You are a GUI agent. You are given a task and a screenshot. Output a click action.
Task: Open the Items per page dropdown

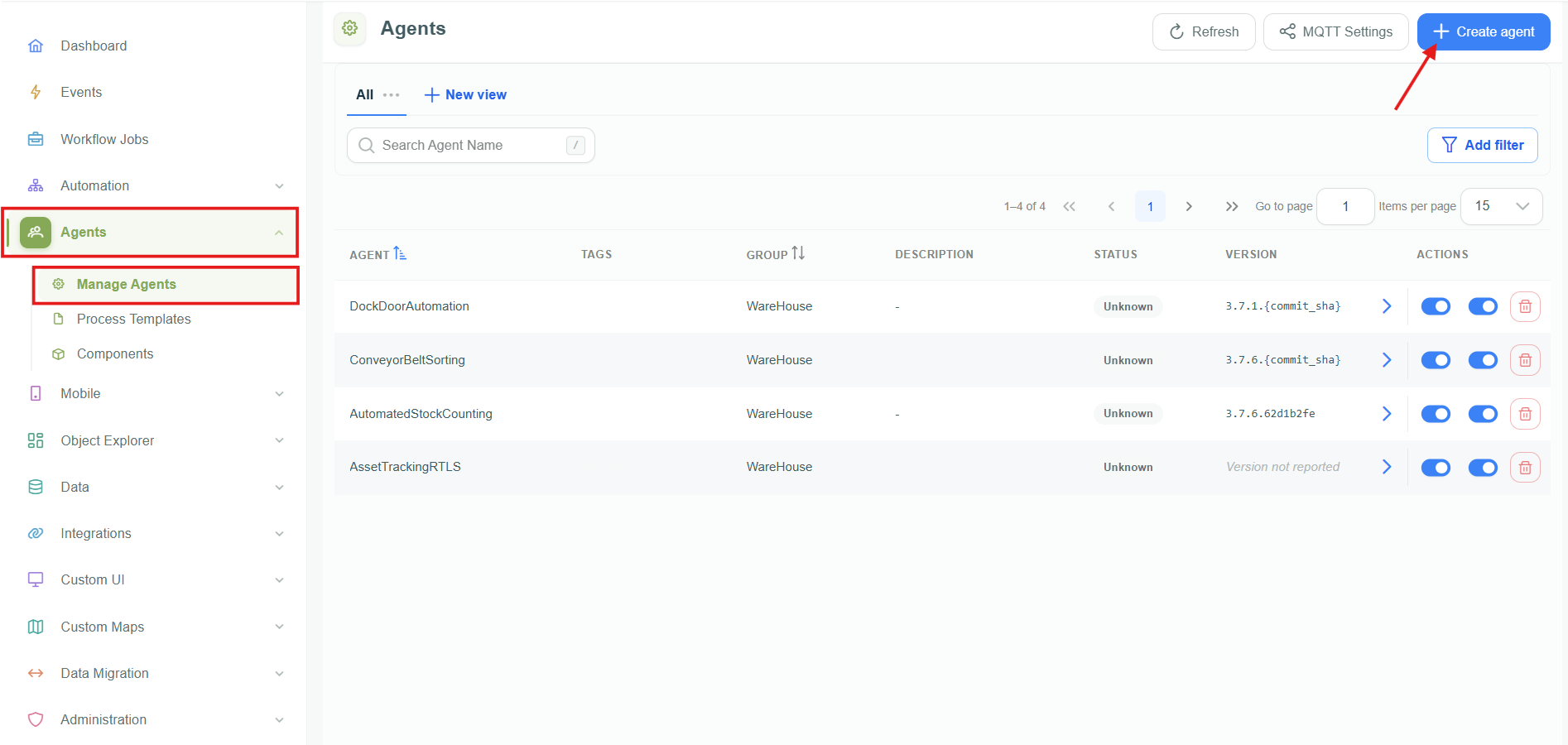pyautogui.click(x=1501, y=206)
